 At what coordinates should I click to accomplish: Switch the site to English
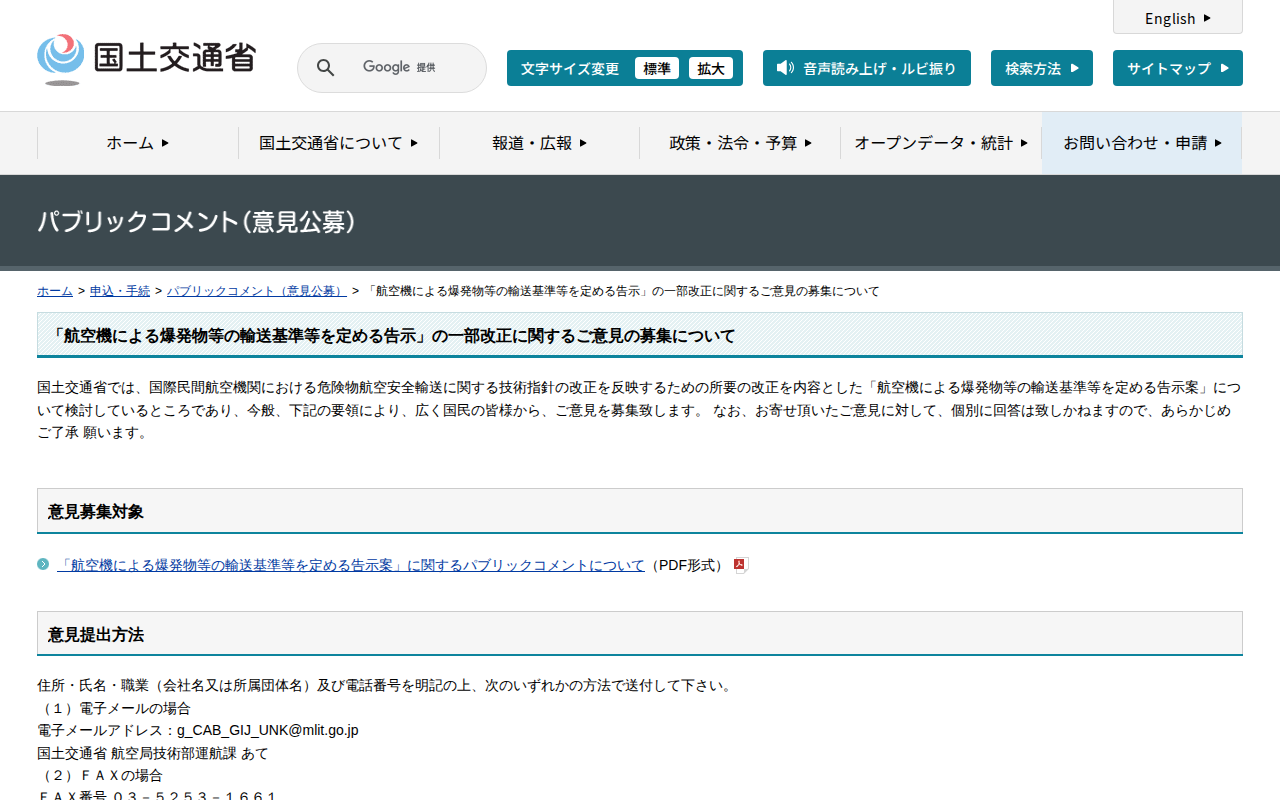pyautogui.click(x=1178, y=18)
